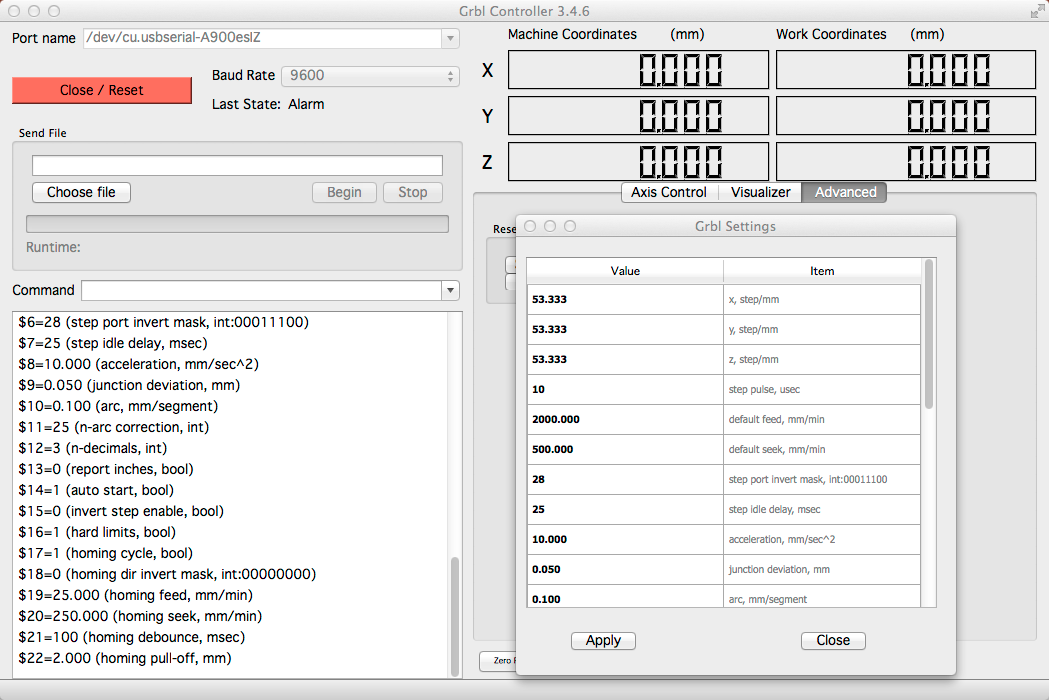Click the '$20=250.000 (homing seek' line
The image size is (1049, 700).
click(140, 616)
